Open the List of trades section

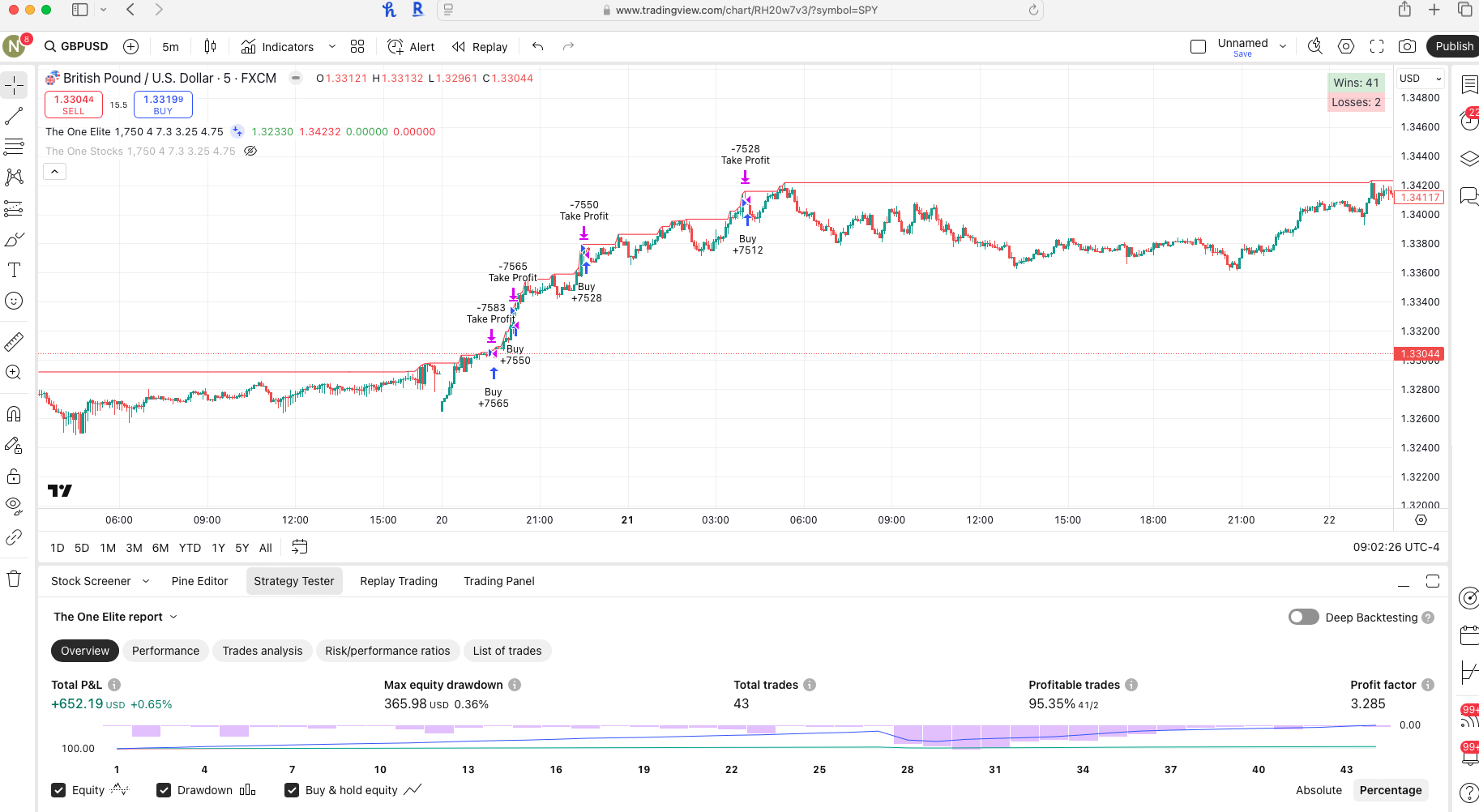(x=507, y=651)
